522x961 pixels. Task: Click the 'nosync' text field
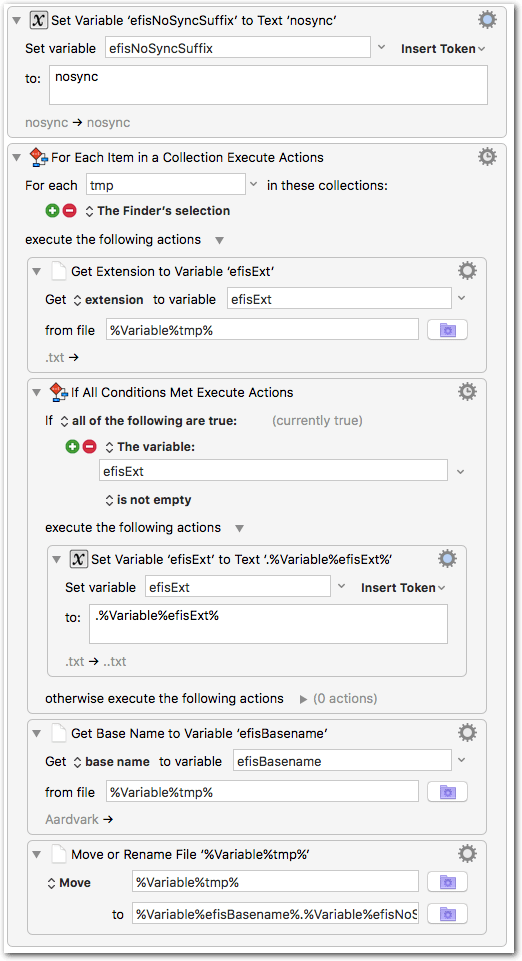coord(268,85)
